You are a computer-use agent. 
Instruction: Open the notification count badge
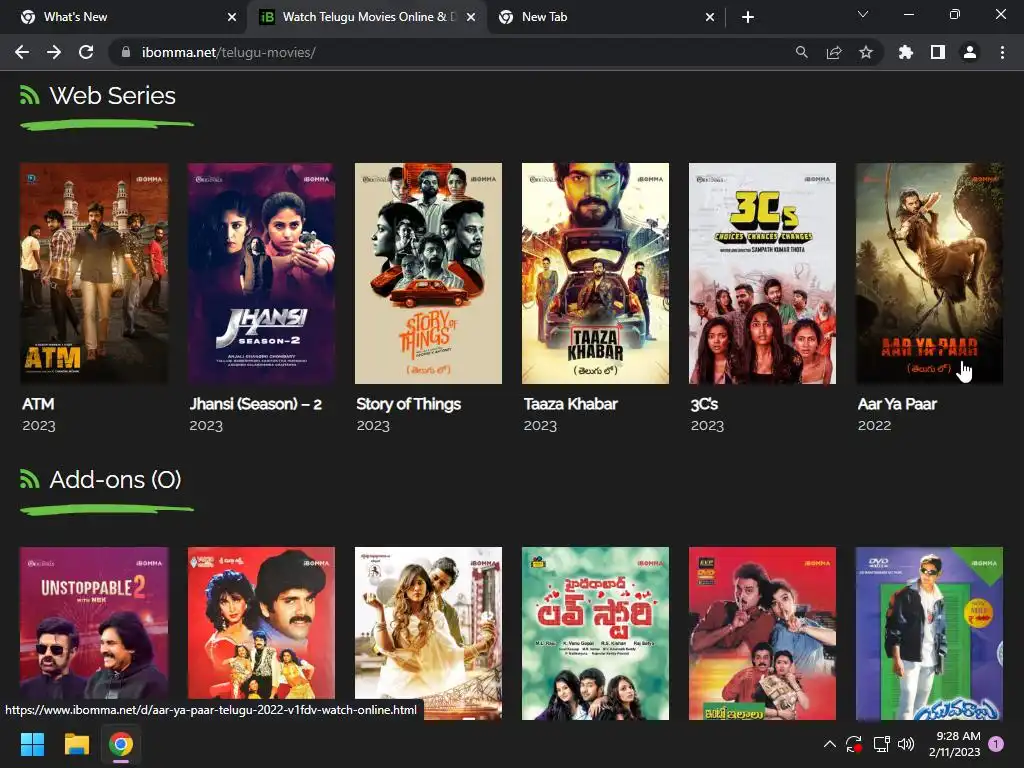point(996,744)
